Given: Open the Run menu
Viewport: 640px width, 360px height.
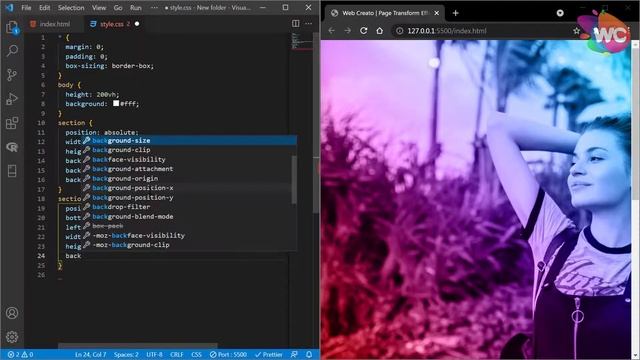Looking at the screenshot, I should (x=136, y=8).
